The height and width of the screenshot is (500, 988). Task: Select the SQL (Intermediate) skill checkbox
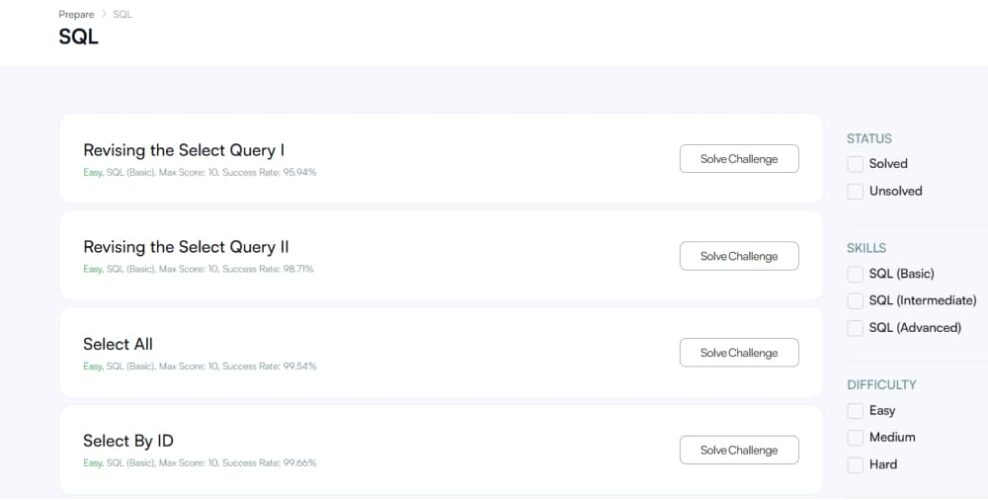pos(855,301)
